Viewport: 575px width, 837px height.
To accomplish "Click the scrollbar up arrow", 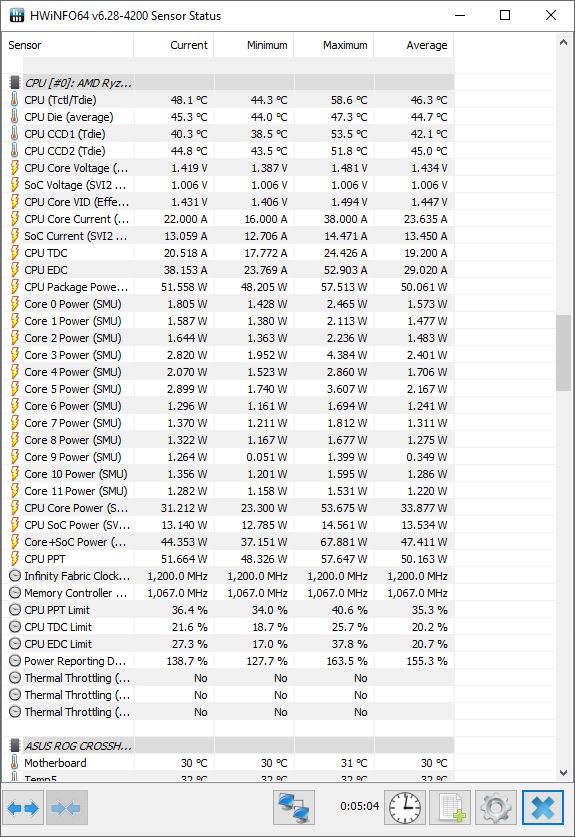I will point(563,42).
